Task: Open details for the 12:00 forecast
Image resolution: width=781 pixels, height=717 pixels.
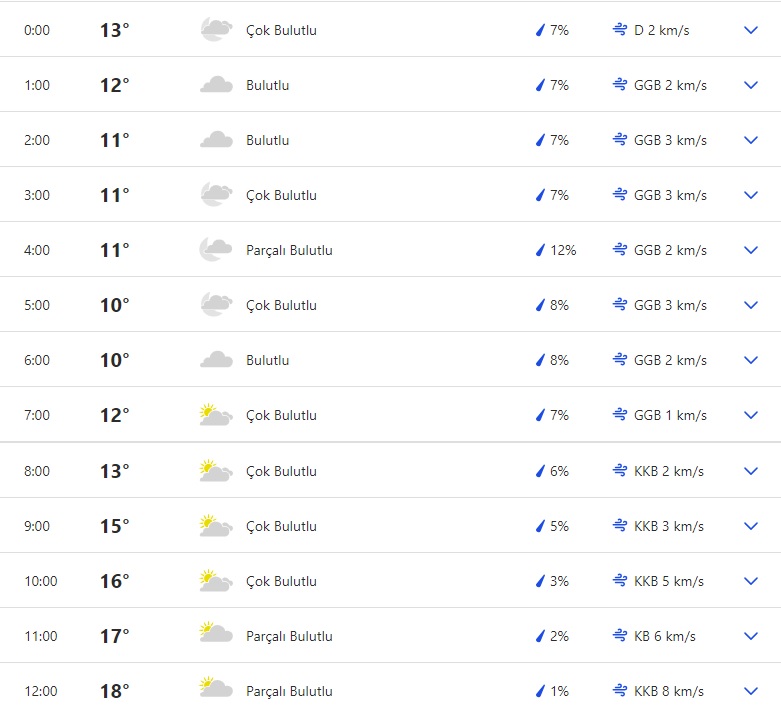Action: tap(751, 691)
